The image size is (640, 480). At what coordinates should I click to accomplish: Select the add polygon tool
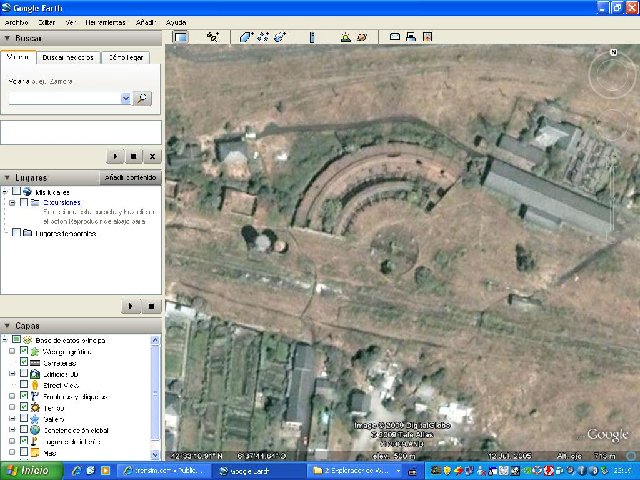coord(246,37)
